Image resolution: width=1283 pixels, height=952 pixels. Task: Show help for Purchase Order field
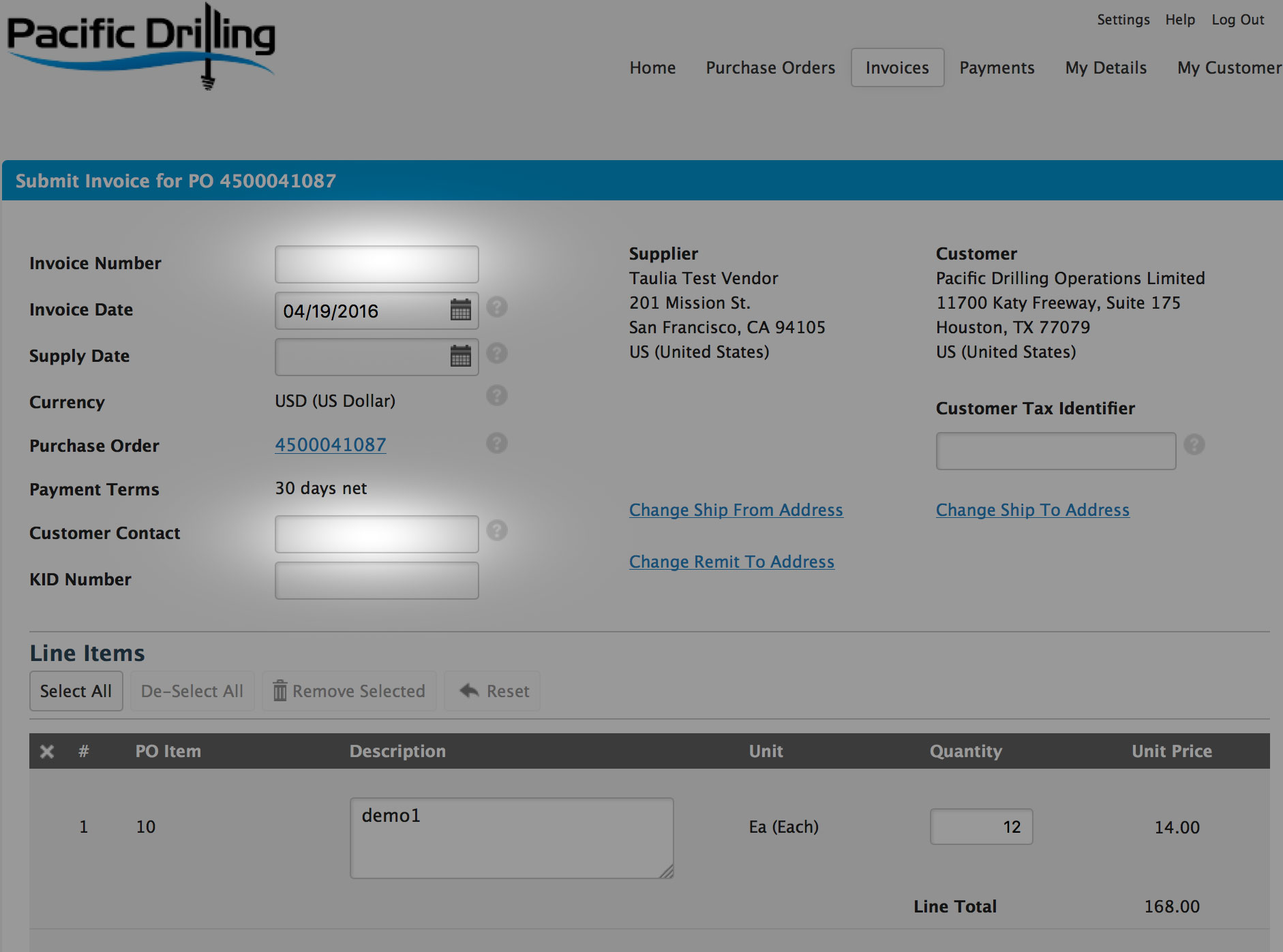497,444
